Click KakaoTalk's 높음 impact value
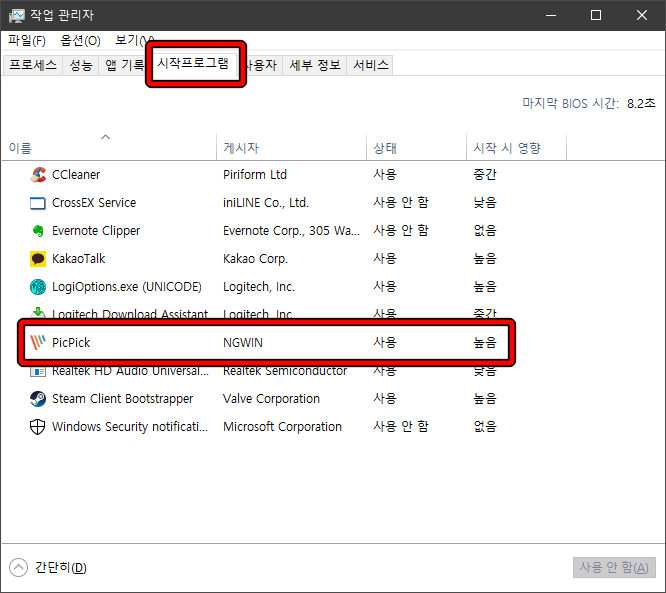666x593 pixels. pyautogui.click(x=485, y=259)
